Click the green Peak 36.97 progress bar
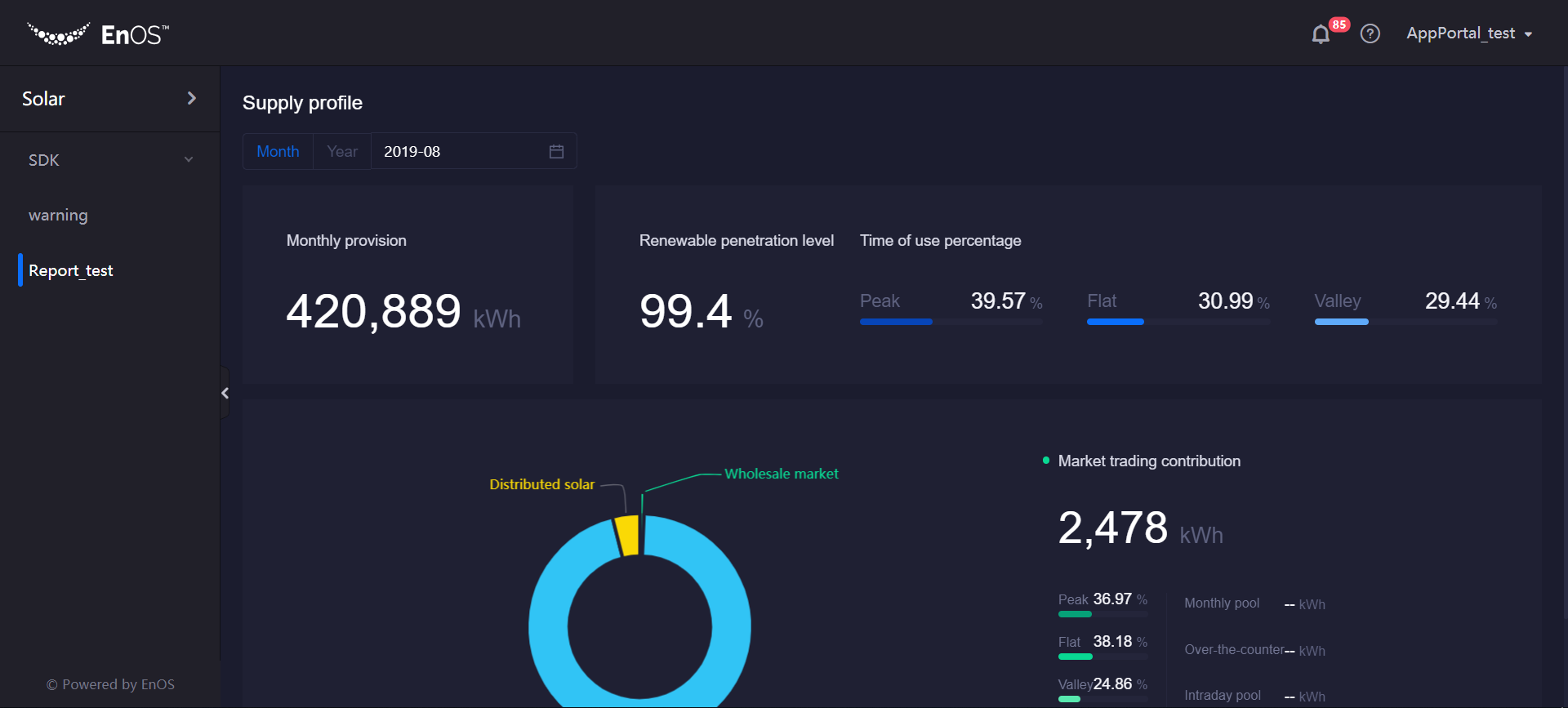Image resolution: width=1568 pixels, height=708 pixels. click(1102, 614)
